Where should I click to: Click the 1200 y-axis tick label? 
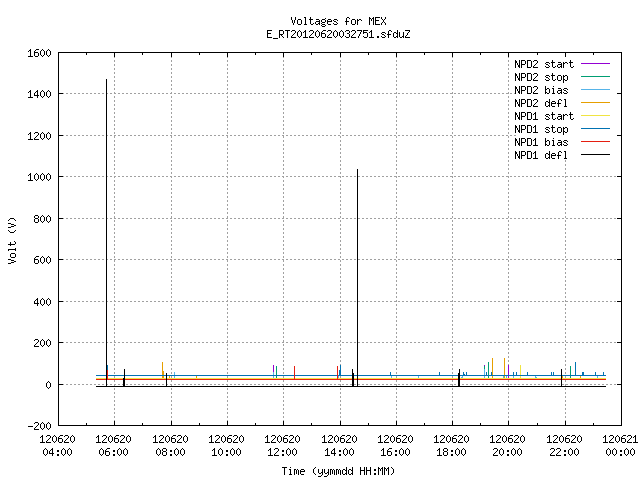(39, 136)
